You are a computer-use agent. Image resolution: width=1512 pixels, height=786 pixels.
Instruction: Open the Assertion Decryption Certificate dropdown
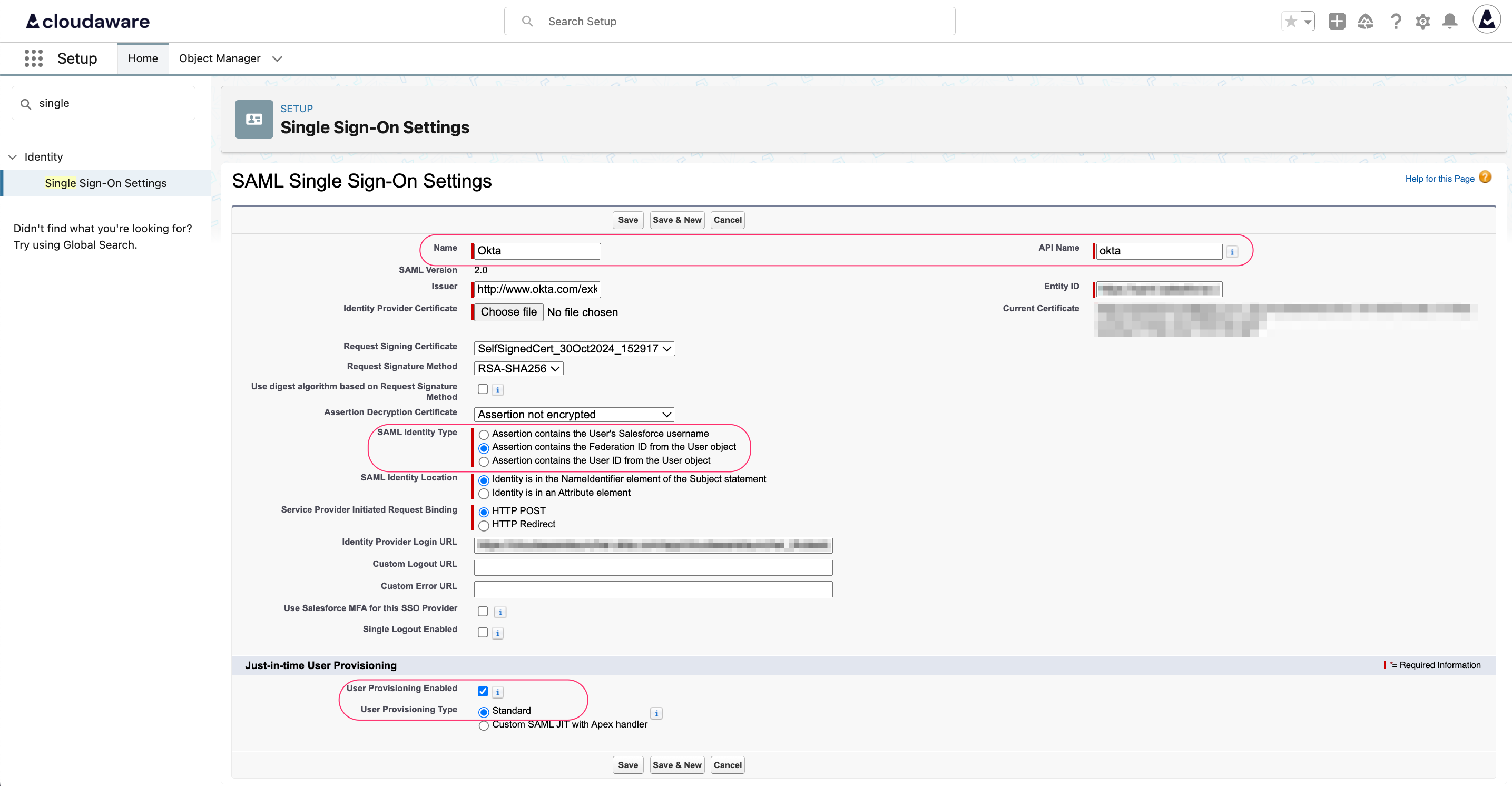point(574,414)
